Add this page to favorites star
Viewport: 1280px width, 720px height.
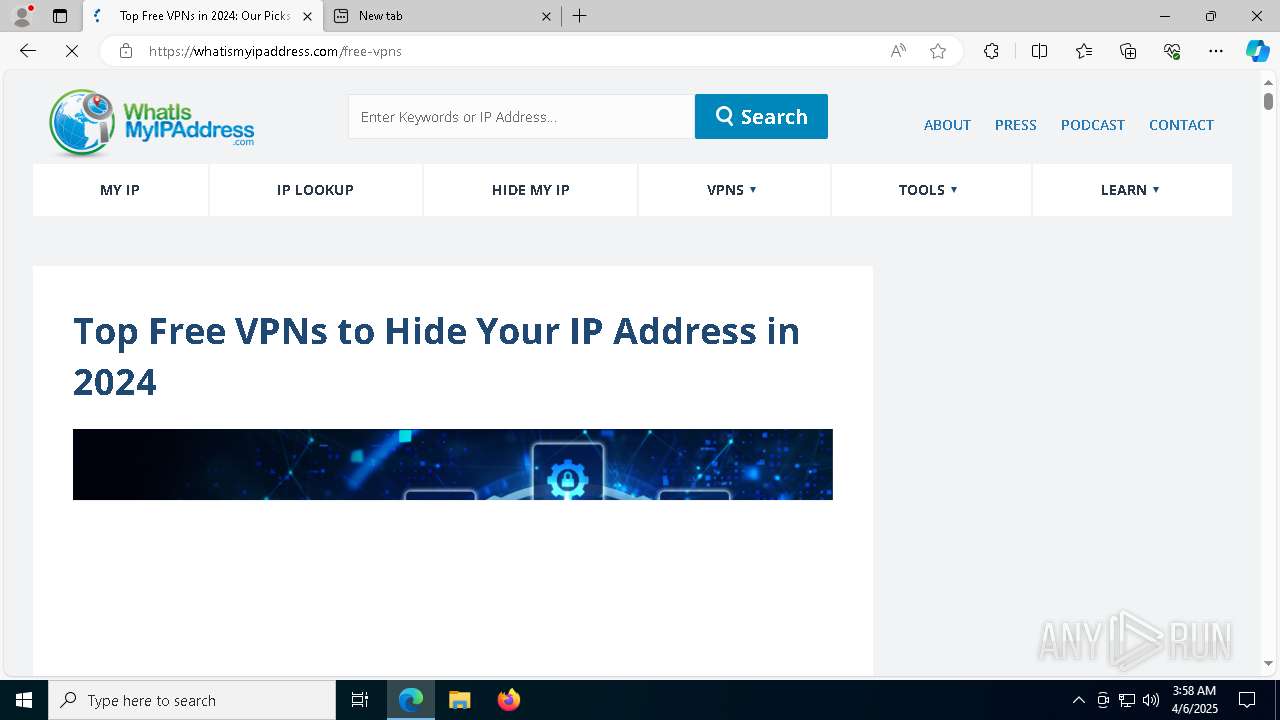[x=938, y=51]
